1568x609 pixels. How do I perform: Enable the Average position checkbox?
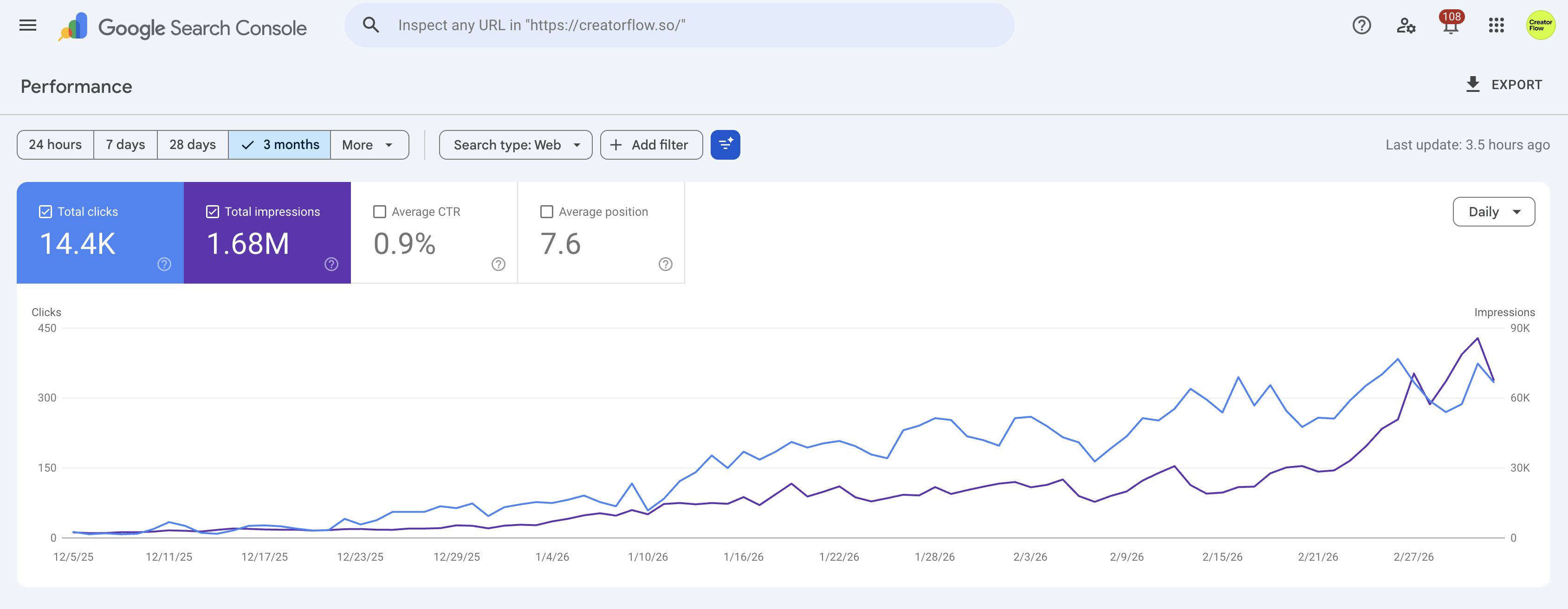(x=547, y=212)
